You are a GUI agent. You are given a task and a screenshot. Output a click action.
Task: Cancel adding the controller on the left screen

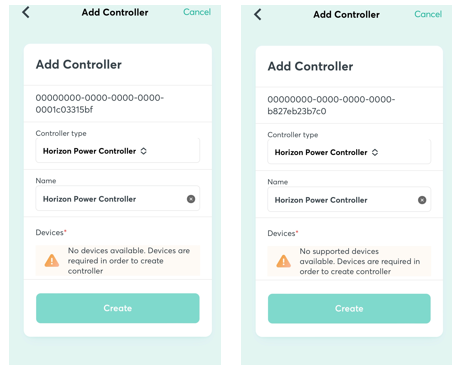197,12
